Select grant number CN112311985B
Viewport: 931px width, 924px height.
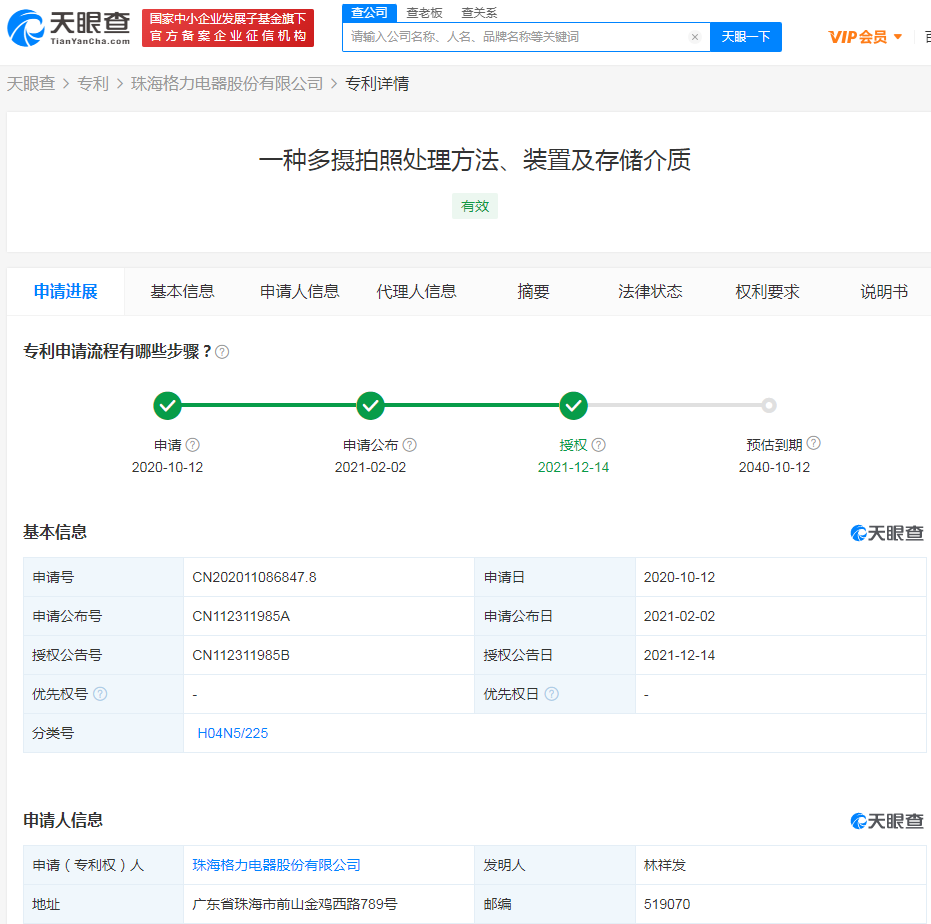point(241,655)
